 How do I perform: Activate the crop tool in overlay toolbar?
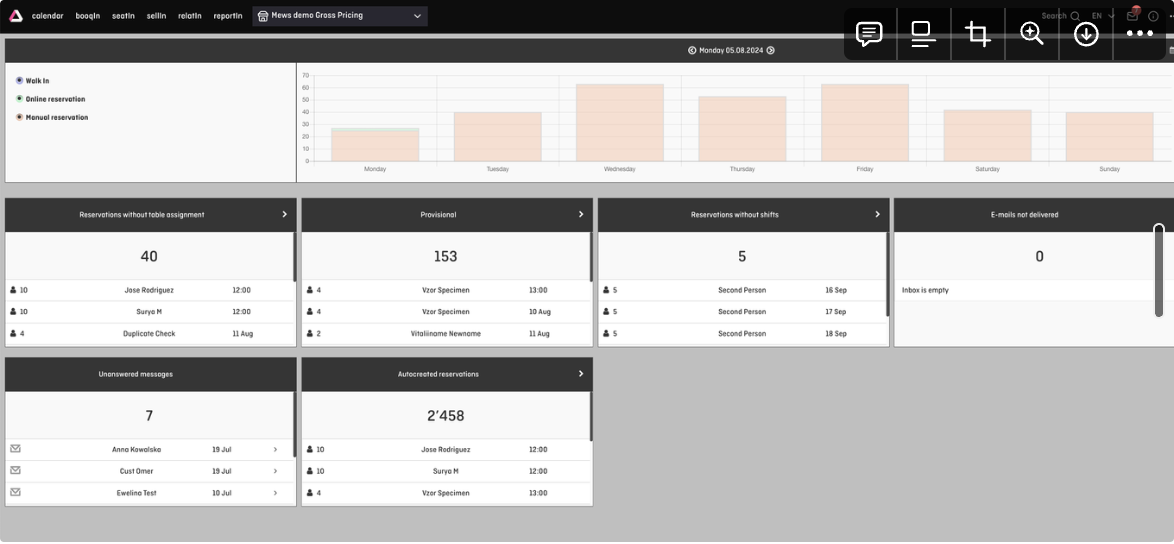click(x=977, y=34)
